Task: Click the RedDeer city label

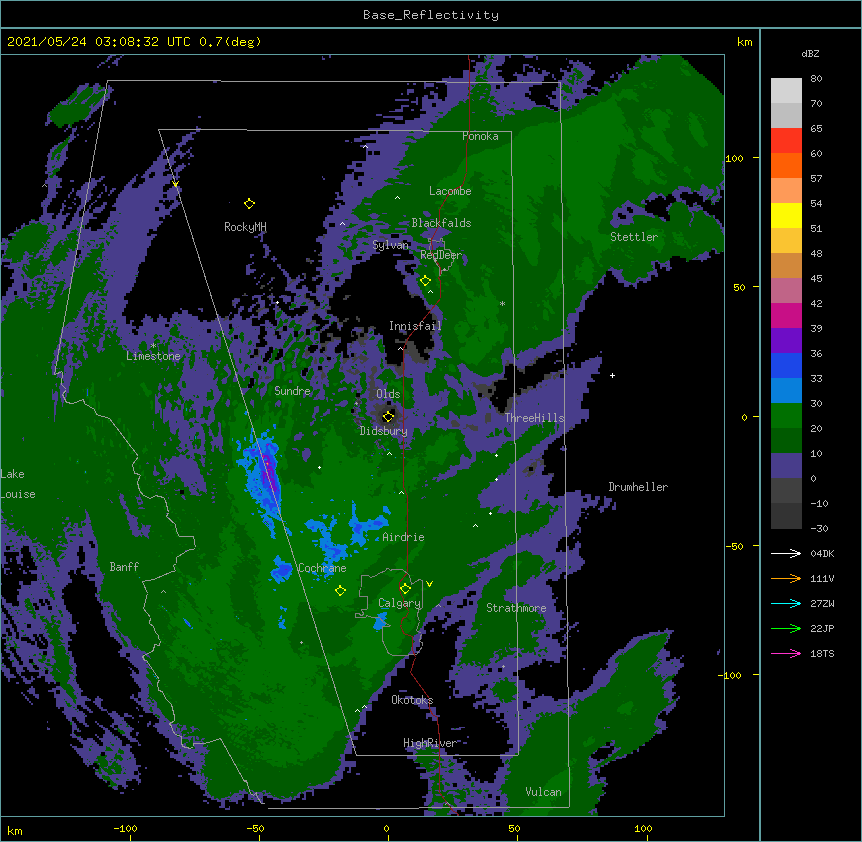Action: click(441, 255)
